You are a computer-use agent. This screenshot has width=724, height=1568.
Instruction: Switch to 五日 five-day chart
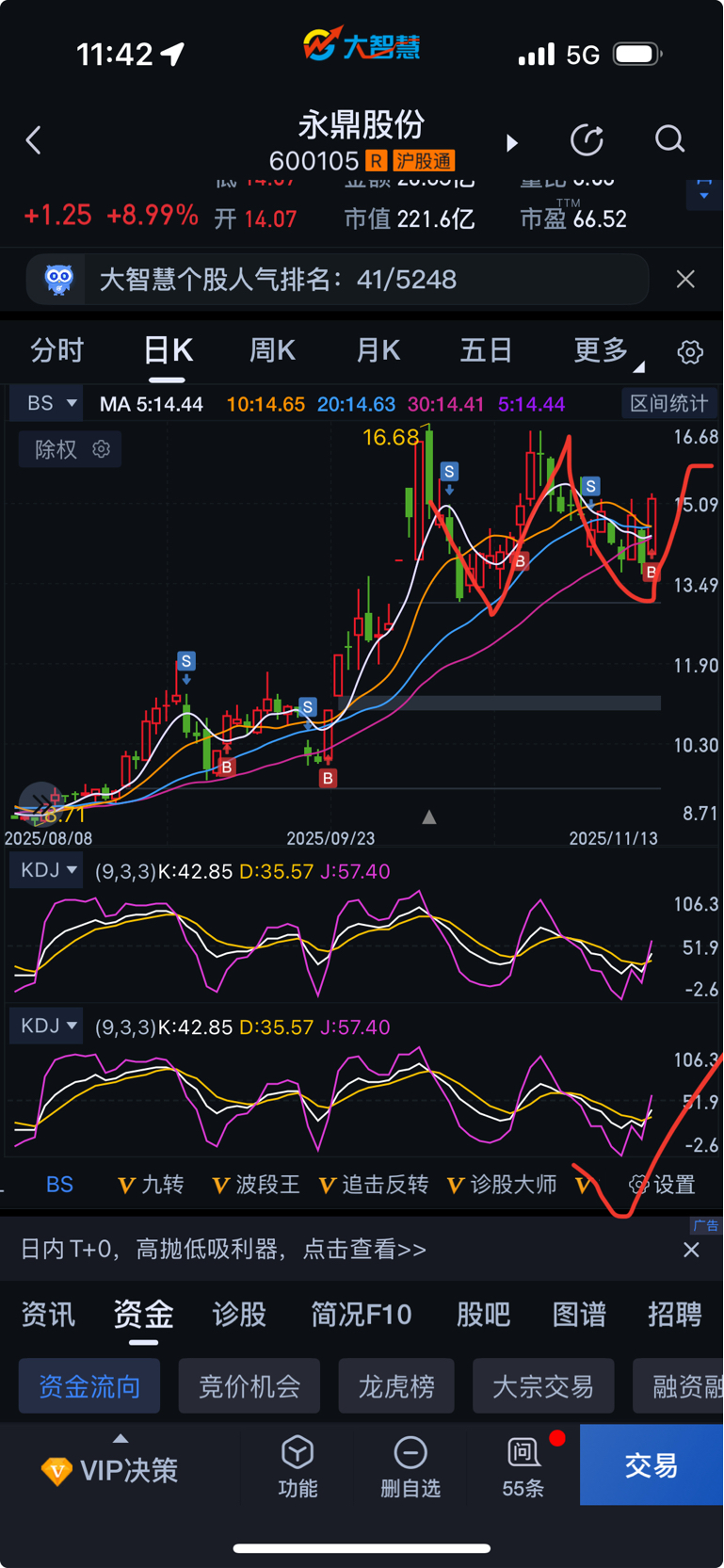(x=486, y=351)
